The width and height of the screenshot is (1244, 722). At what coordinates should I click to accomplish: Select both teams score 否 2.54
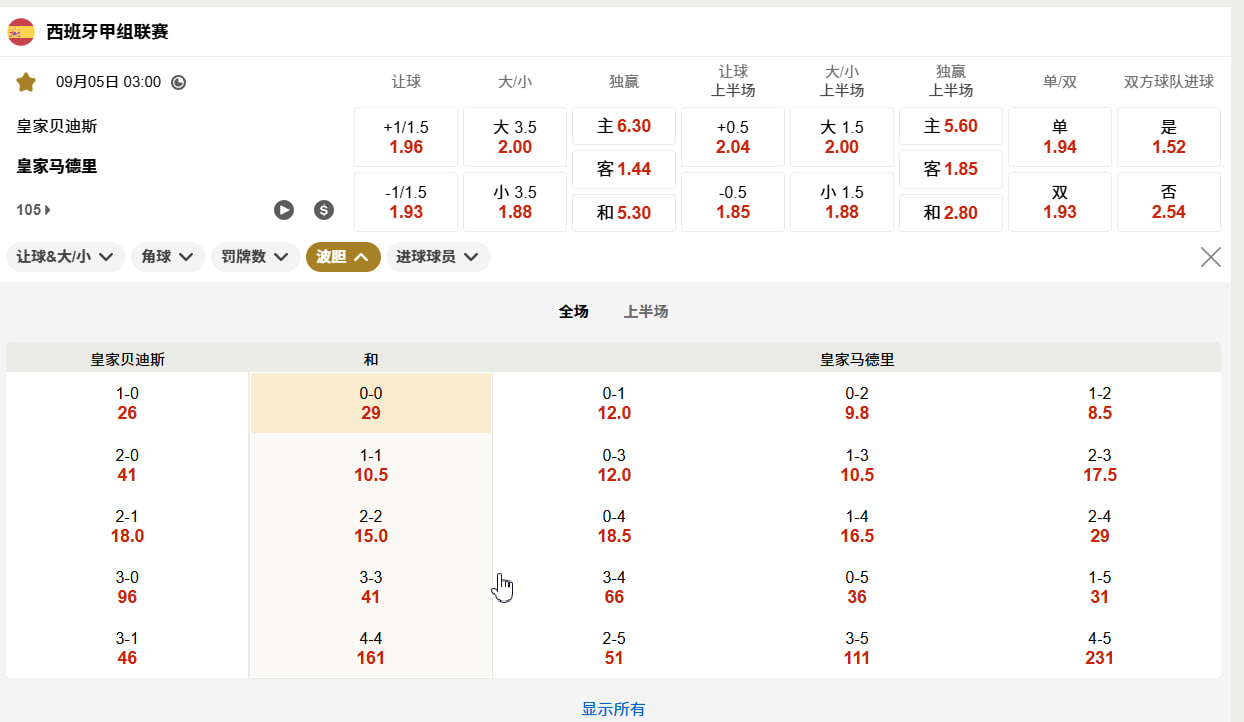click(x=1169, y=202)
